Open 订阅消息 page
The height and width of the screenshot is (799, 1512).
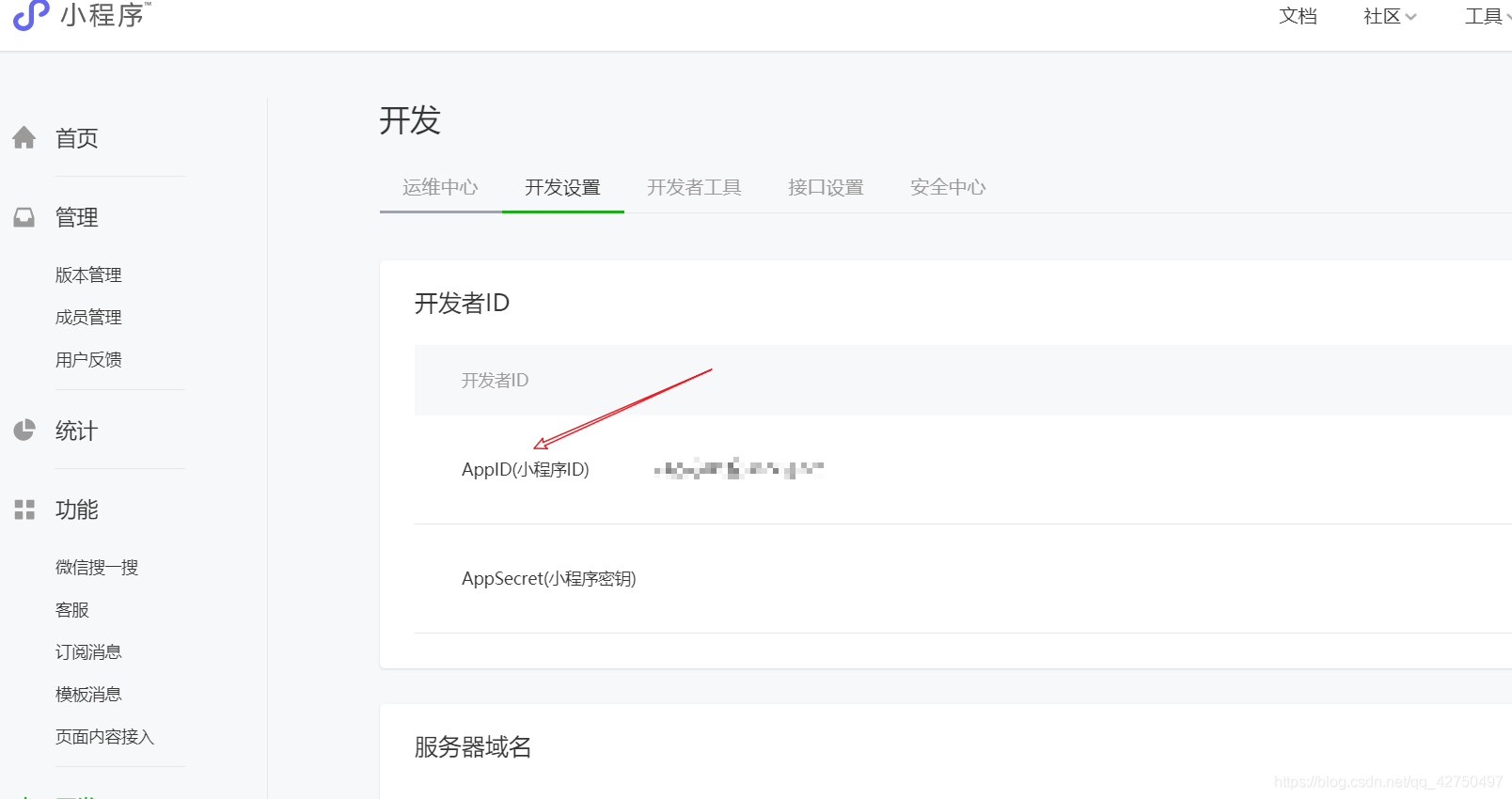(x=88, y=651)
